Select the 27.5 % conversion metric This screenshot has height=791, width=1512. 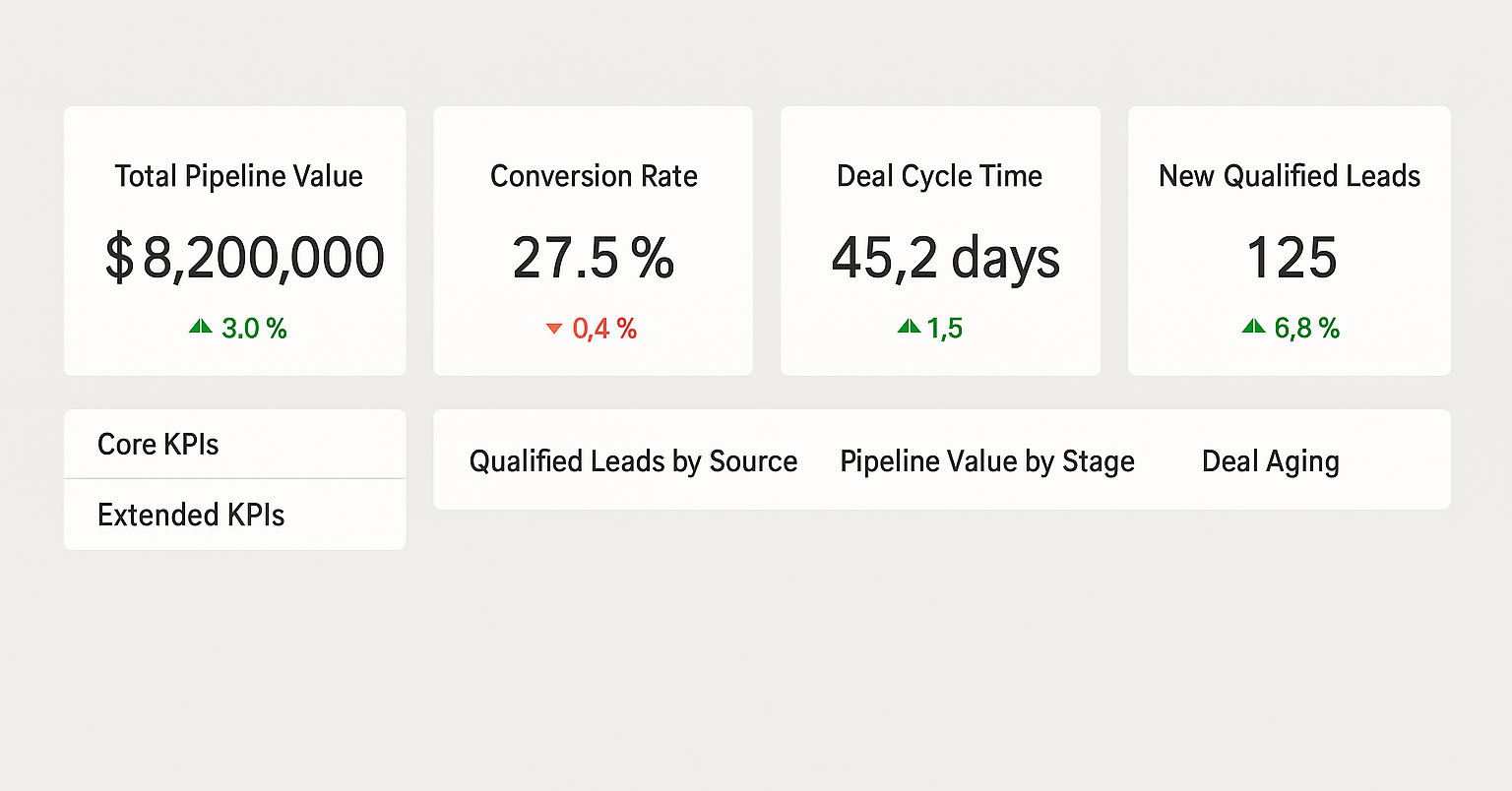pyautogui.click(x=594, y=258)
